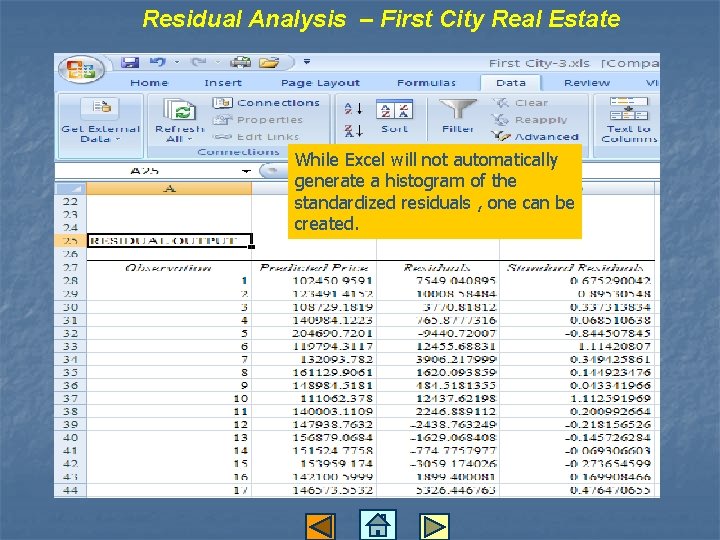Sort descending Z to A
Viewport: 720px width, 540px height.
(x=354, y=131)
